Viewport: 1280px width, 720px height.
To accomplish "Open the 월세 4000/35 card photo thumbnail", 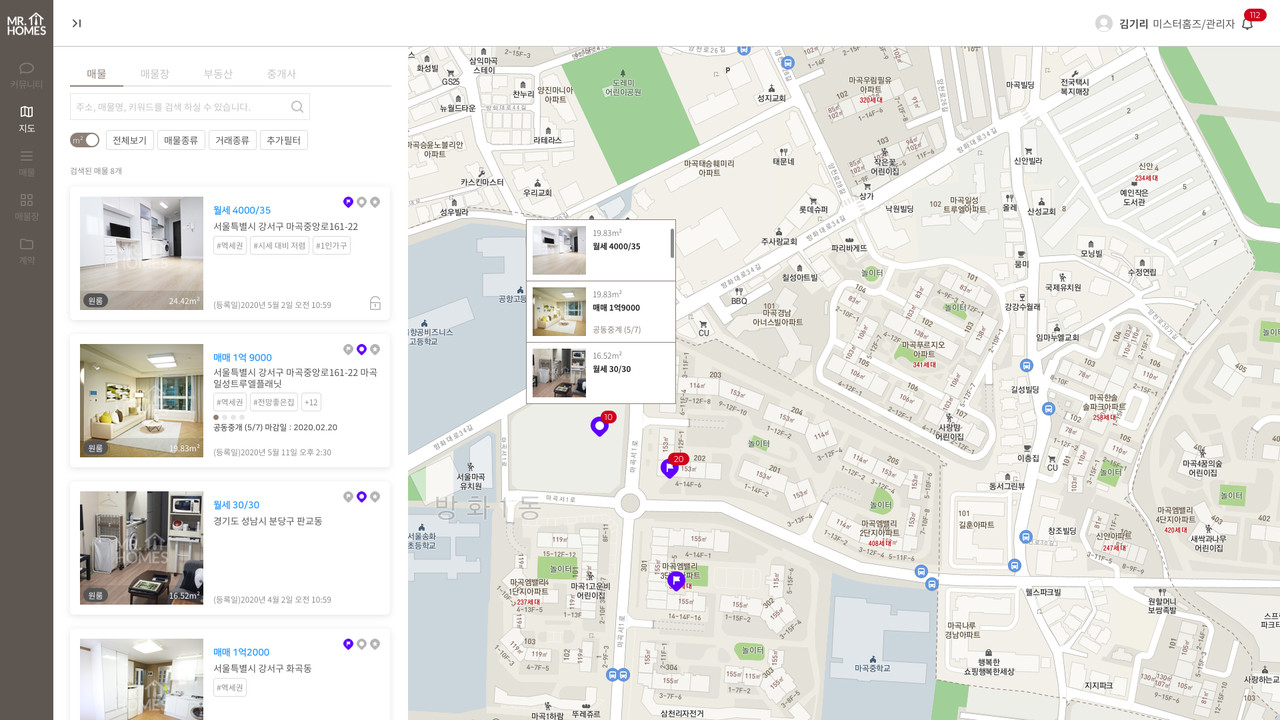I will [141, 253].
